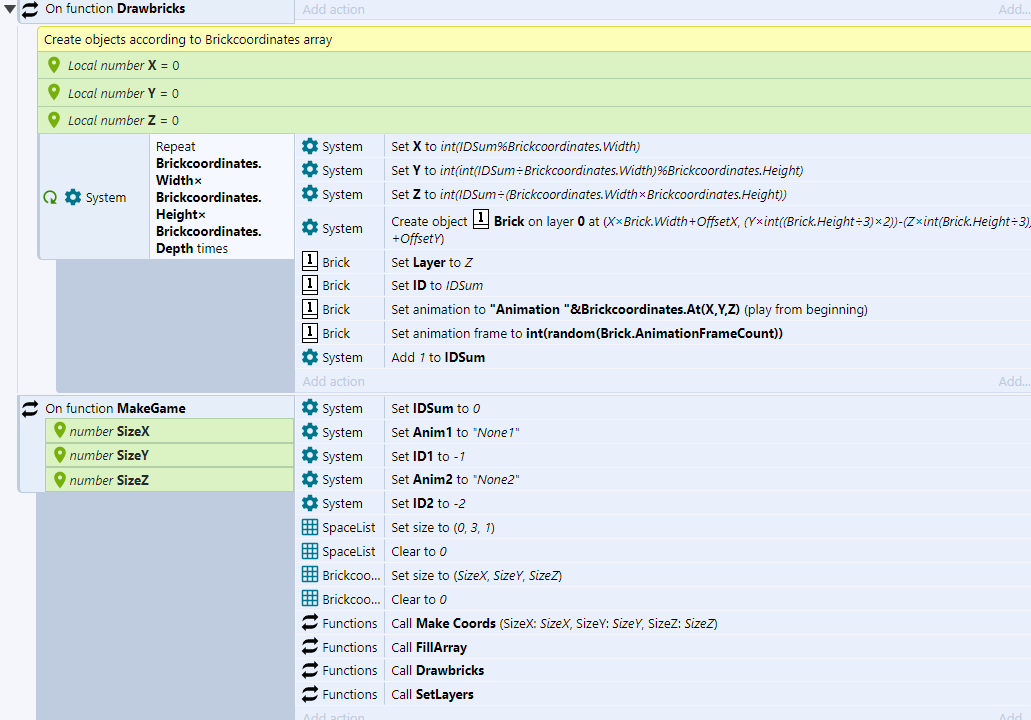Click the Drawbricks function arrows icon

(x=30, y=9)
